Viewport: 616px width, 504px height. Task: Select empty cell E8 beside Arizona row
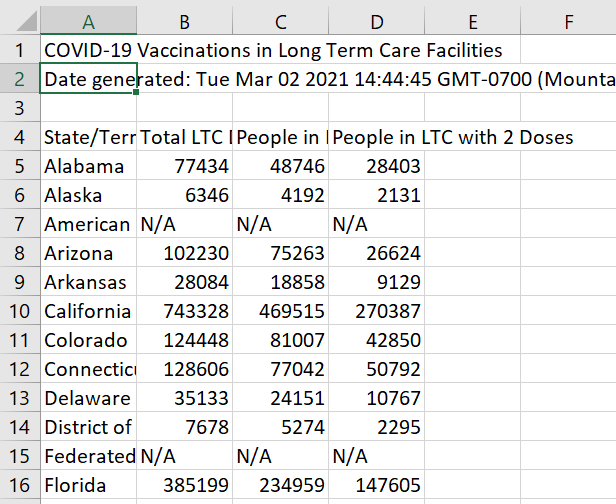coord(473,253)
